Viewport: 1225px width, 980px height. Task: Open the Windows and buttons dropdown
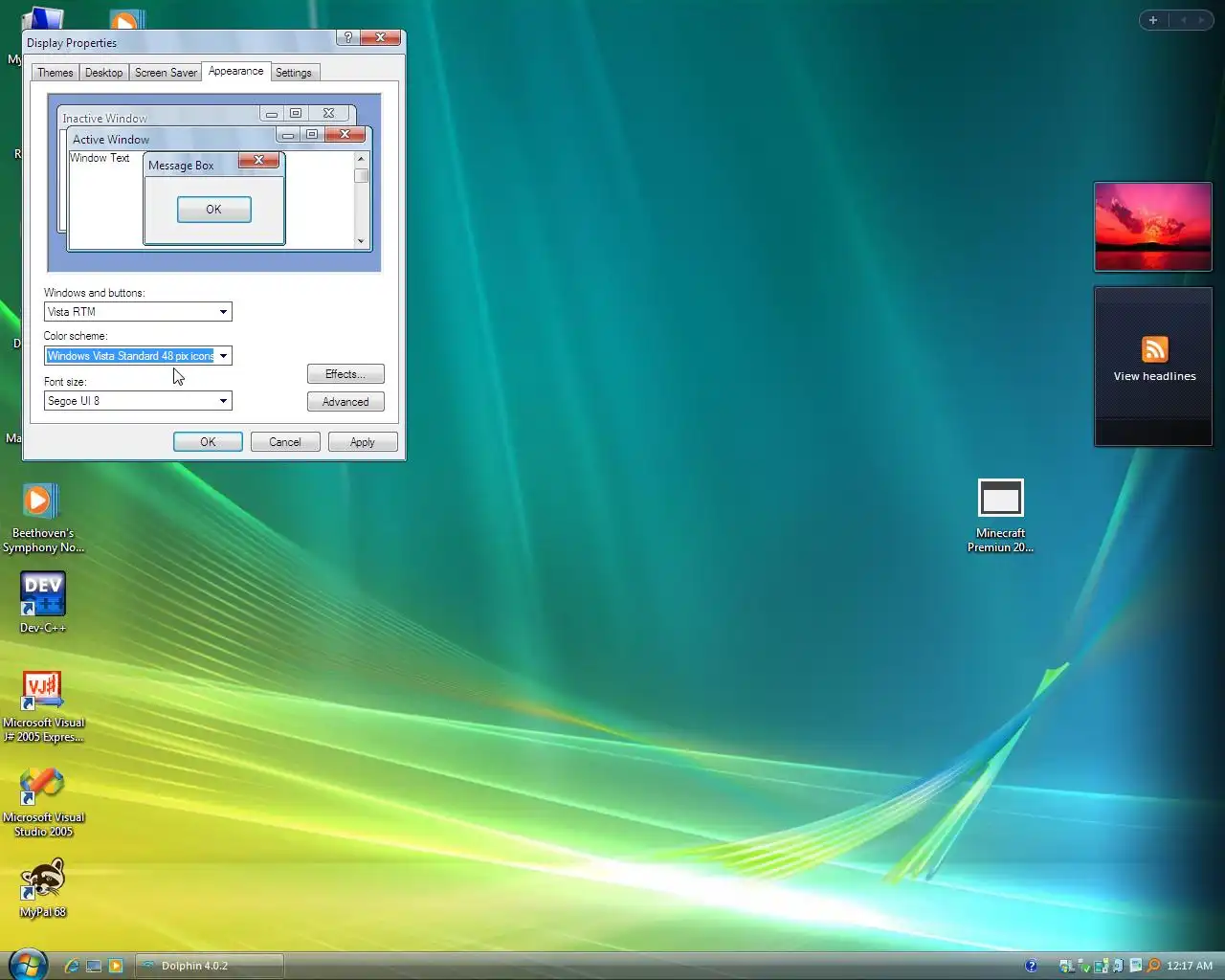[138, 312]
